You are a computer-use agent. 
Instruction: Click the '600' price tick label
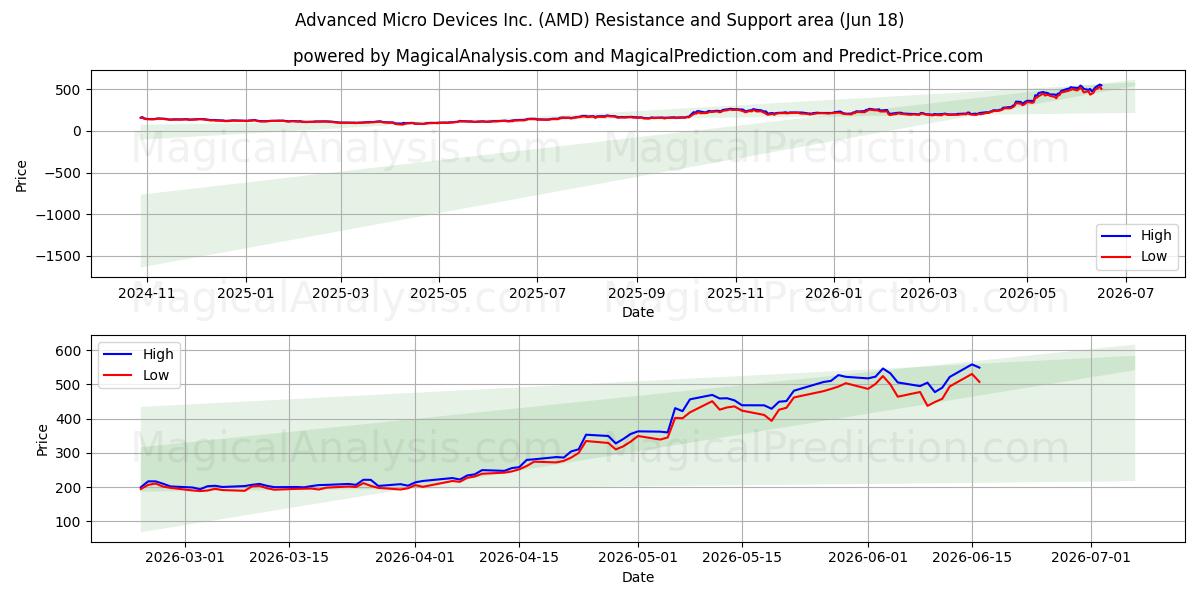(x=70, y=351)
